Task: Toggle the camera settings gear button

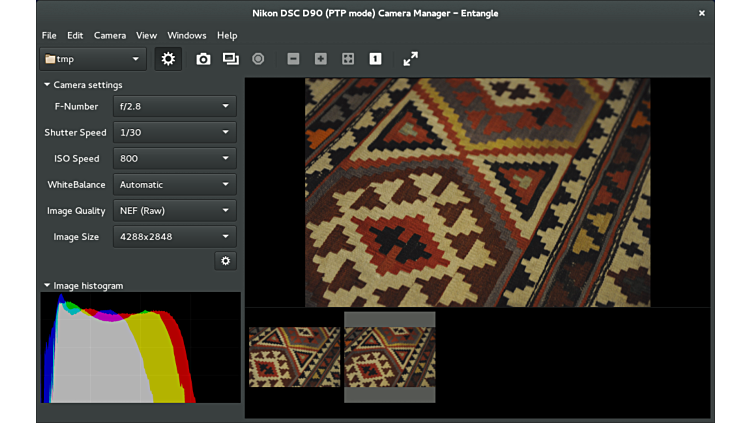Action: (x=168, y=59)
